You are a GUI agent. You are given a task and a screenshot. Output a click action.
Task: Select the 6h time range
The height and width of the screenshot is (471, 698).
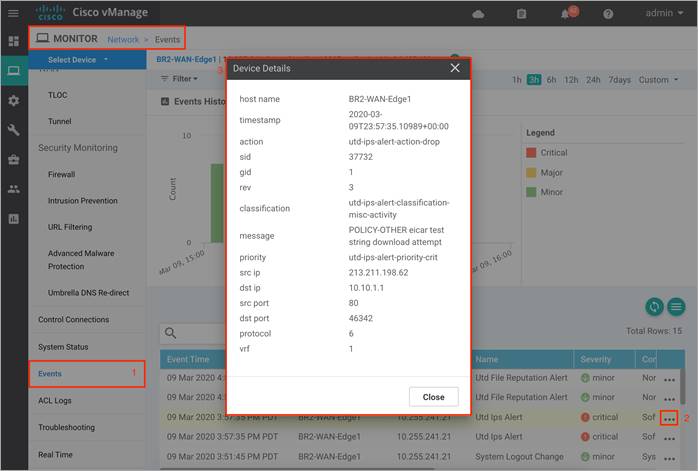551,80
